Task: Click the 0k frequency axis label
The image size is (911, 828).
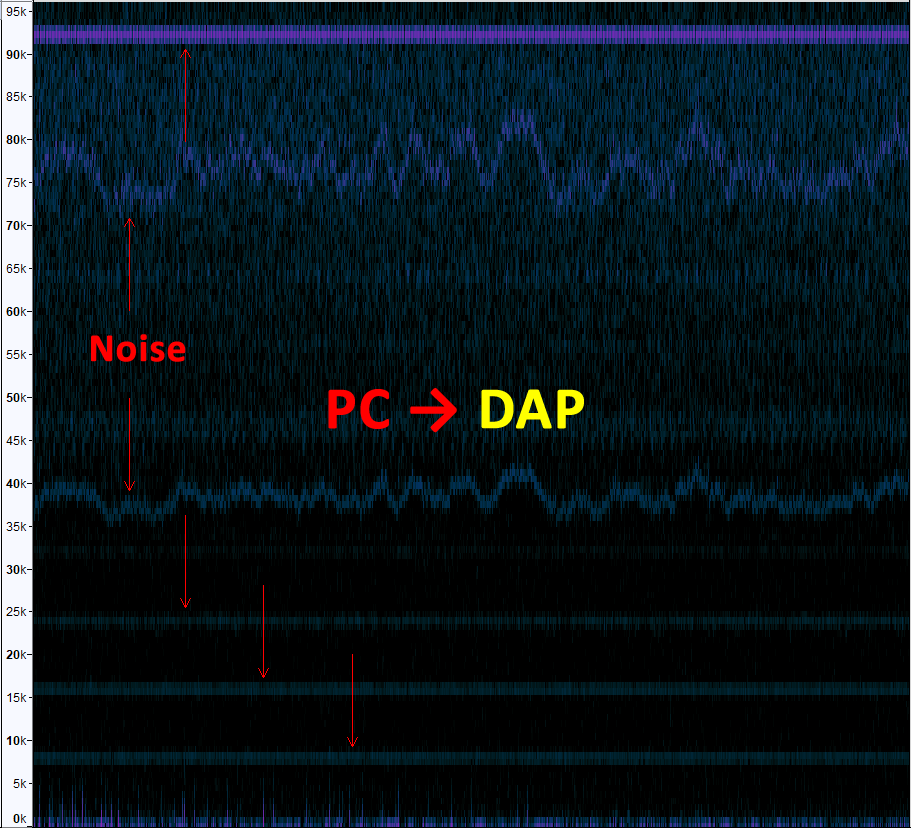Action: click(x=19, y=818)
